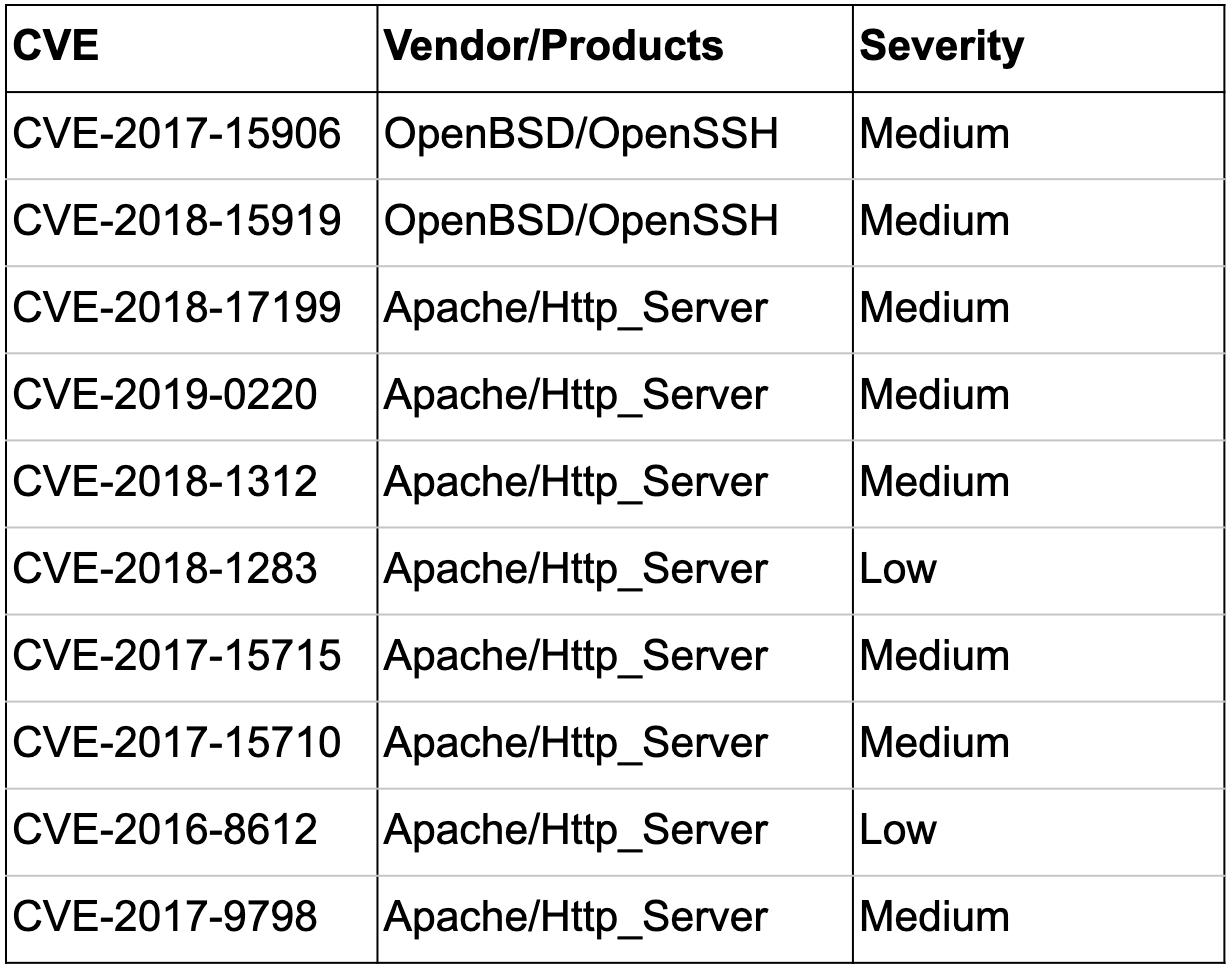Select OpenBSD/OpenSSH vendor for CVE-2018-15919
1230x971 pixels.
615,222
